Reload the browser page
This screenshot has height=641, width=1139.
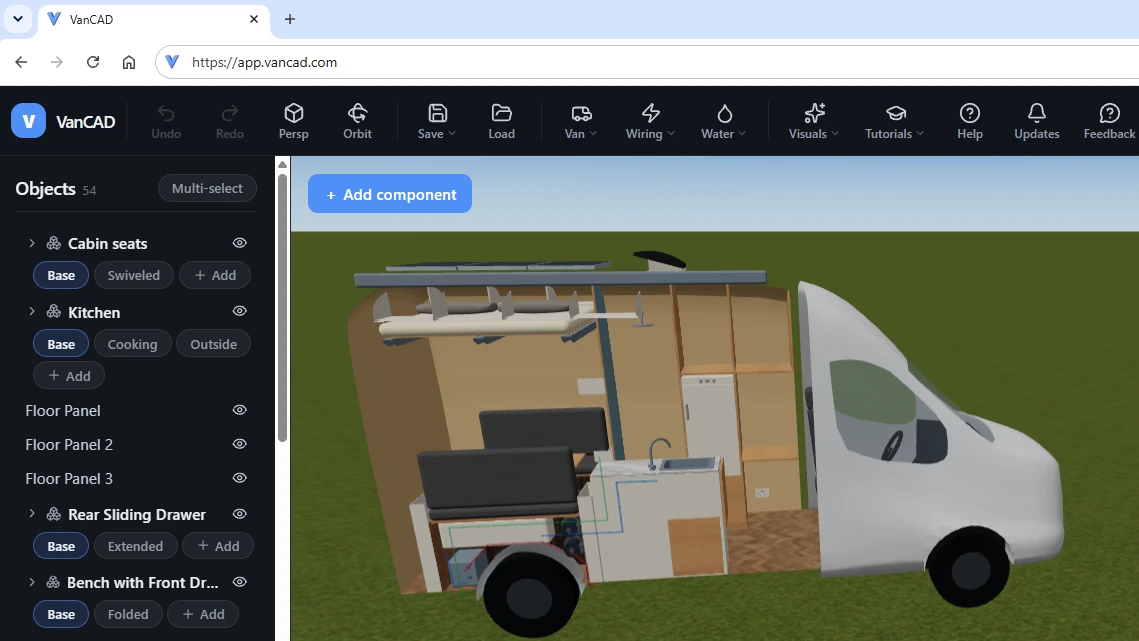[x=93, y=62]
